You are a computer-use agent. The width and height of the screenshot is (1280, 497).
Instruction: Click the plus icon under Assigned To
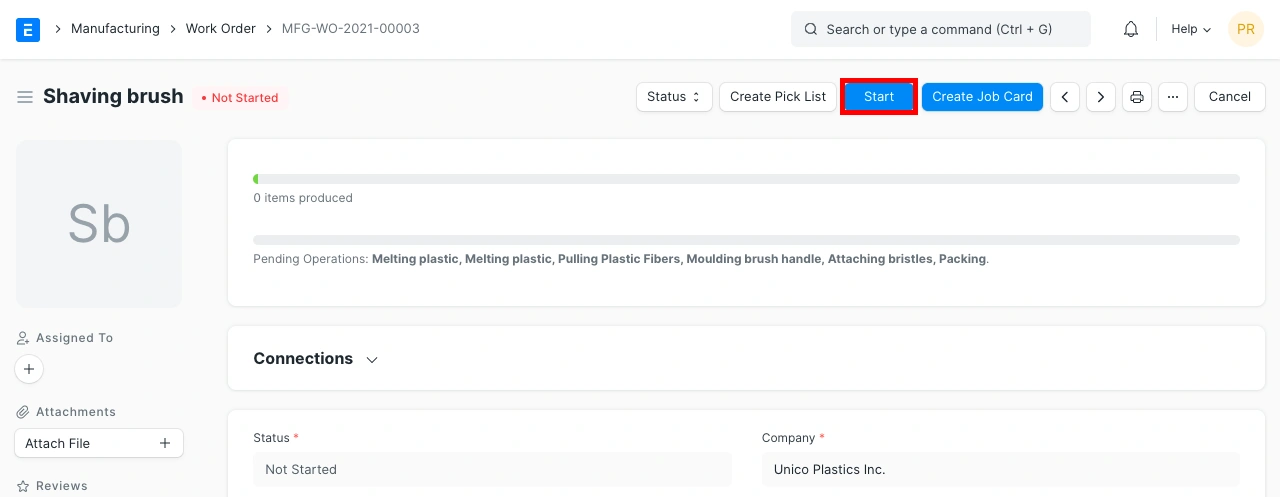[29, 369]
